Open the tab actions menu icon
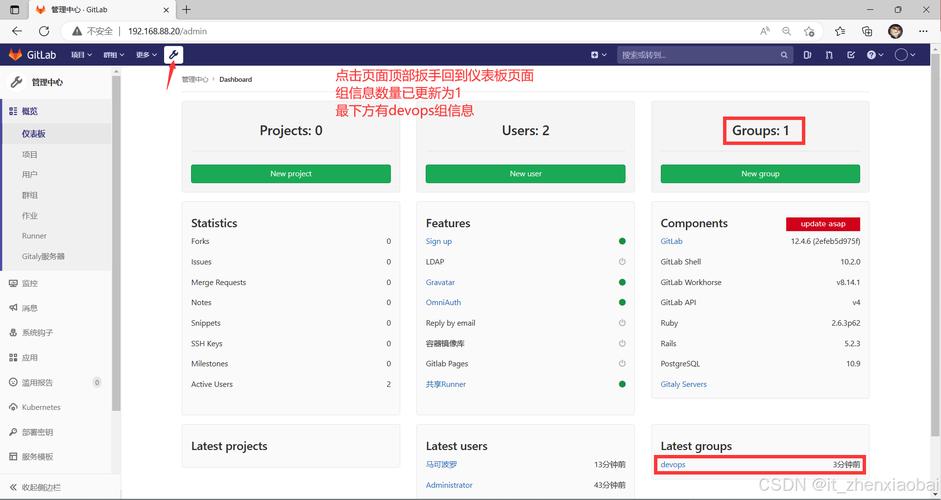The width and height of the screenshot is (941, 500). (15, 10)
